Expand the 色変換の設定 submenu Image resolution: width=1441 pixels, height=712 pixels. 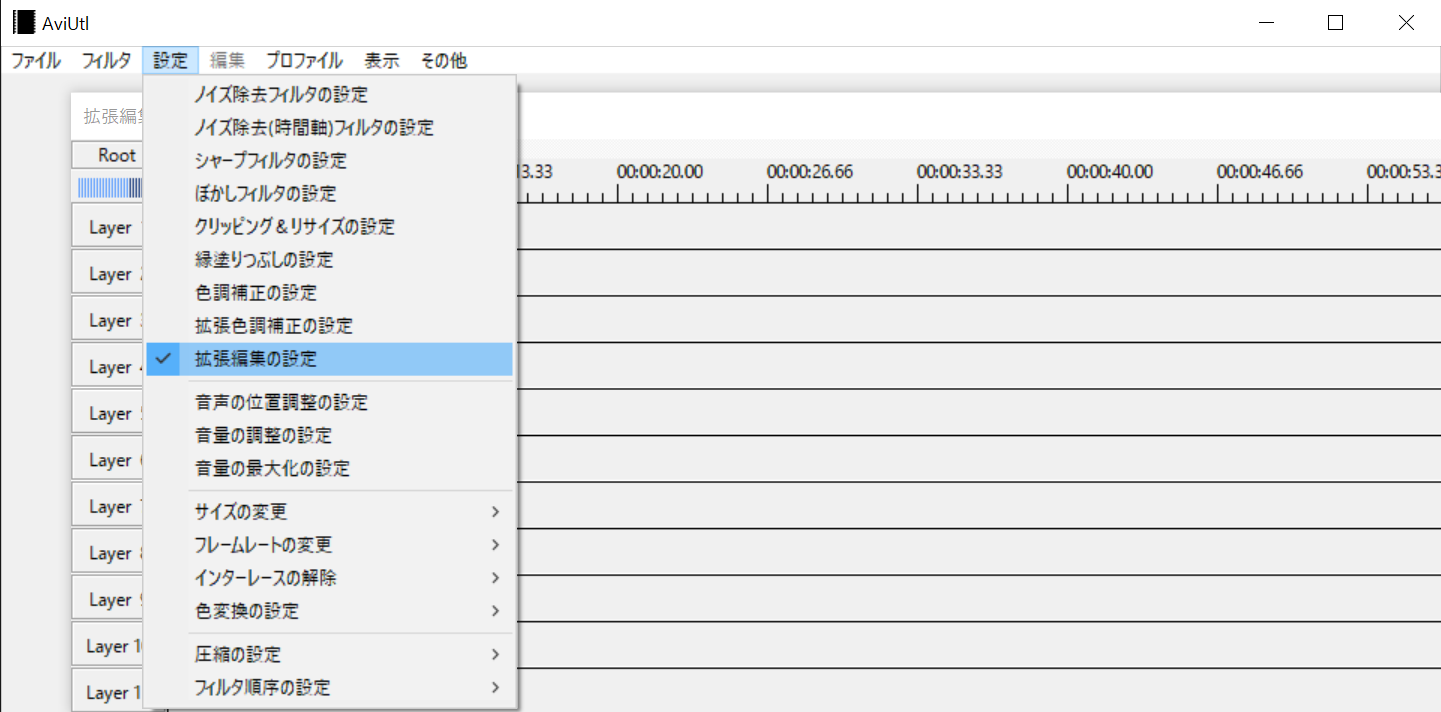pos(329,611)
